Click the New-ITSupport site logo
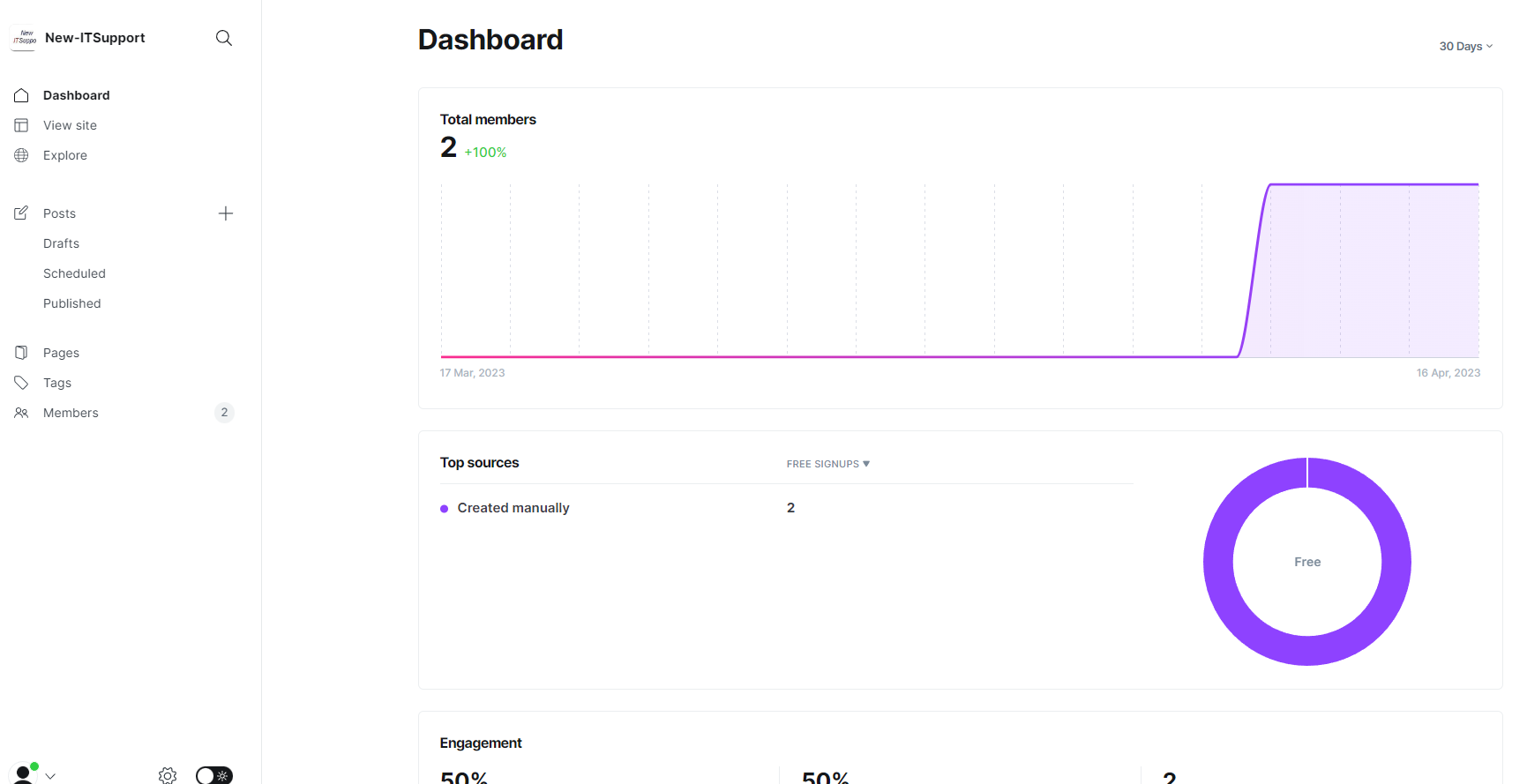Screen dimensions: 1527x784 point(24,38)
